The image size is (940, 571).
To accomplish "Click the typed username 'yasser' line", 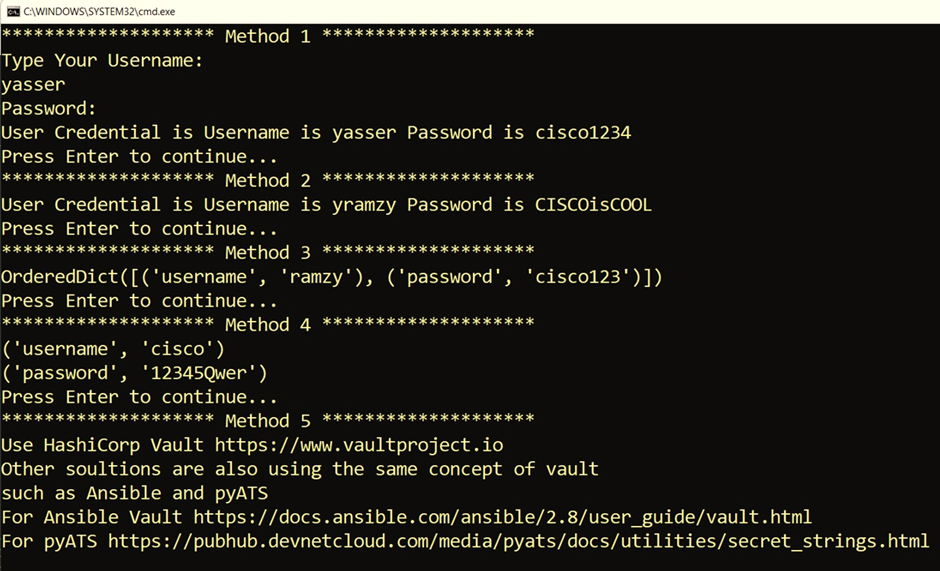I will click(33, 85).
